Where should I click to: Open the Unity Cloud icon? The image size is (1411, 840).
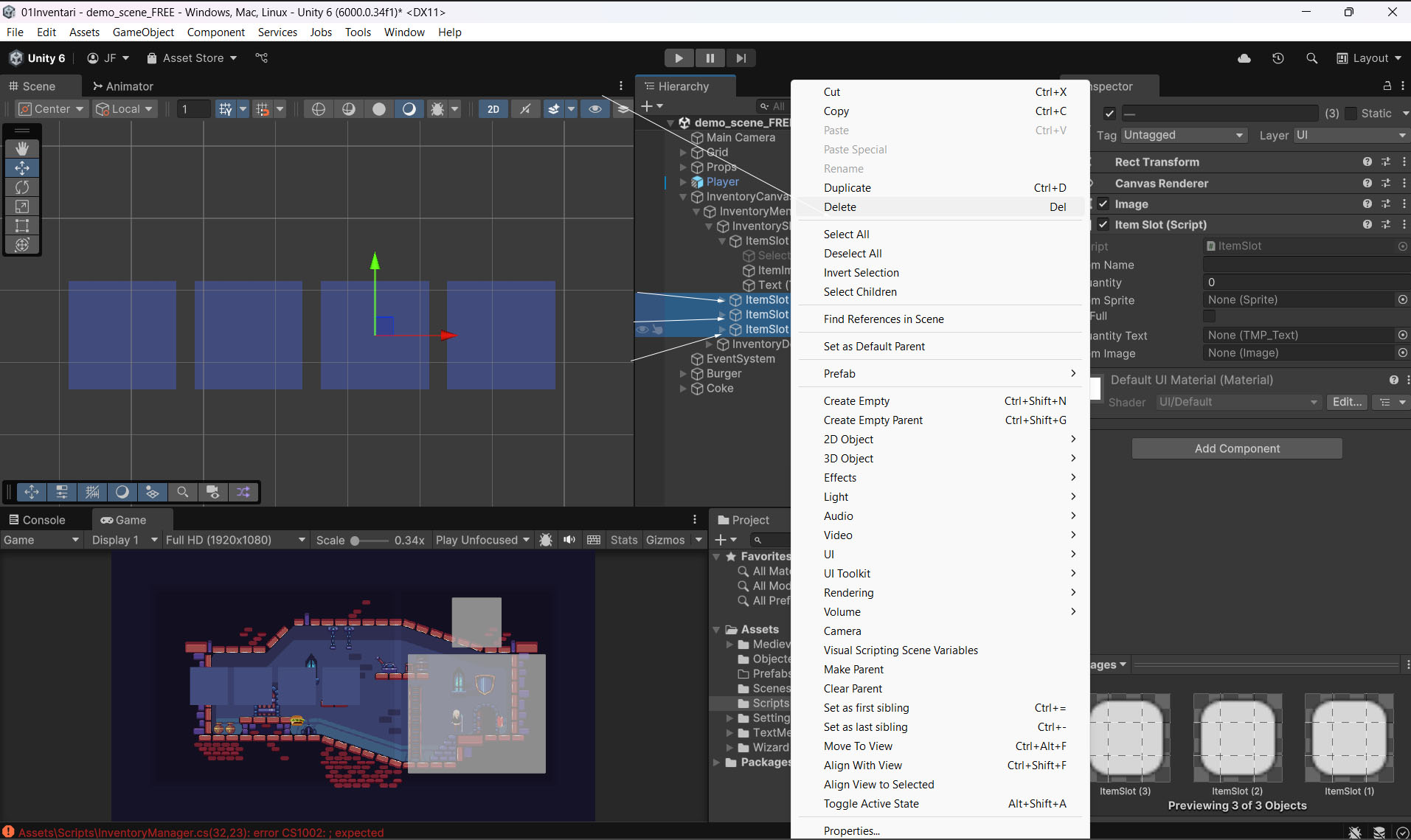pos(1244,58)
